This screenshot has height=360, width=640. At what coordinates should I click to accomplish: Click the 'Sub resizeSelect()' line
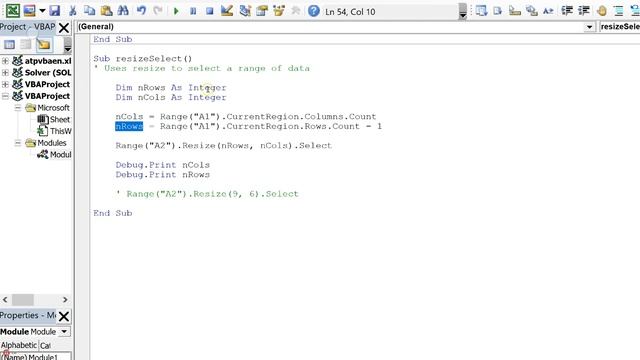142,58
